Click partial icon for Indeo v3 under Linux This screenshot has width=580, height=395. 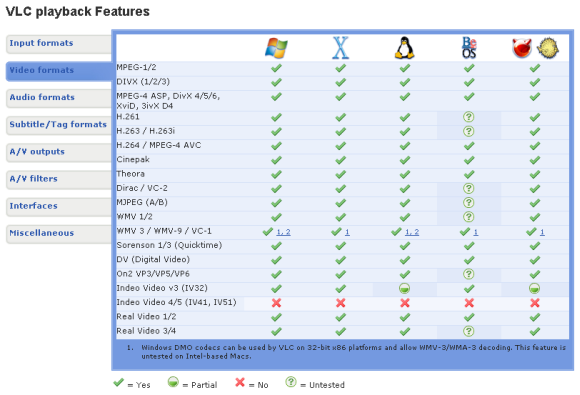[x=404, y=288]
